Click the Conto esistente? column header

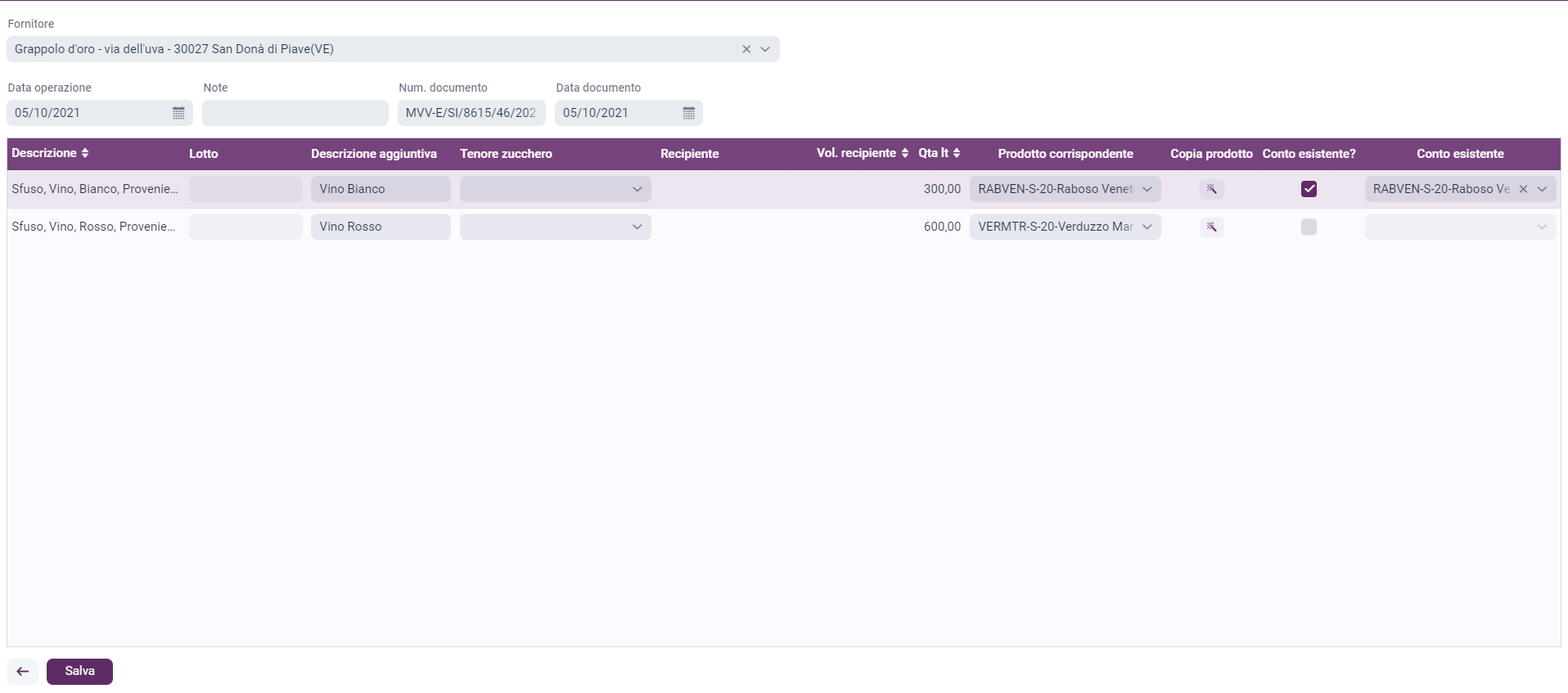pos(1309,154)
